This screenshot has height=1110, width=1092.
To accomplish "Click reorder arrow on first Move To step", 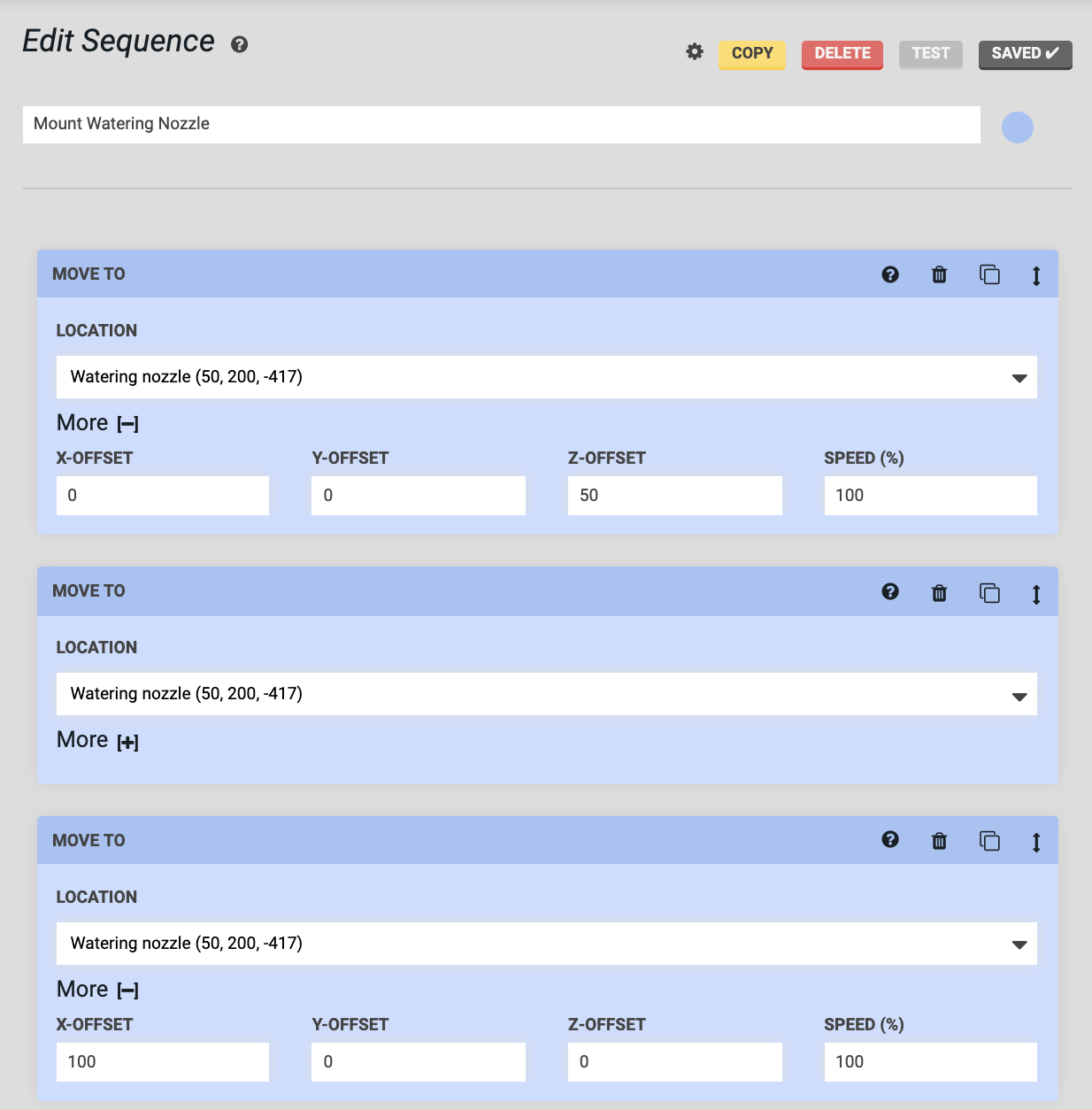I will pyautogui.click(x=1036, y=275).
